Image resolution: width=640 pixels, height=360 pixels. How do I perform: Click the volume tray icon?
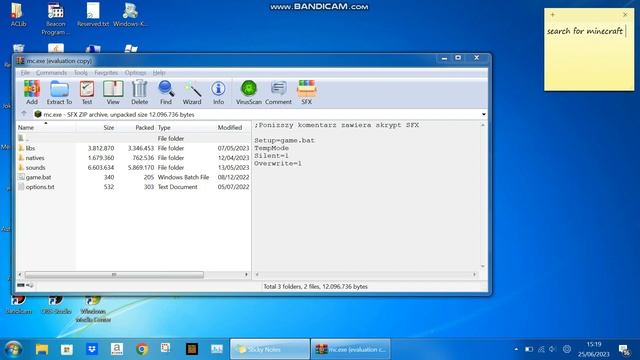553,349
